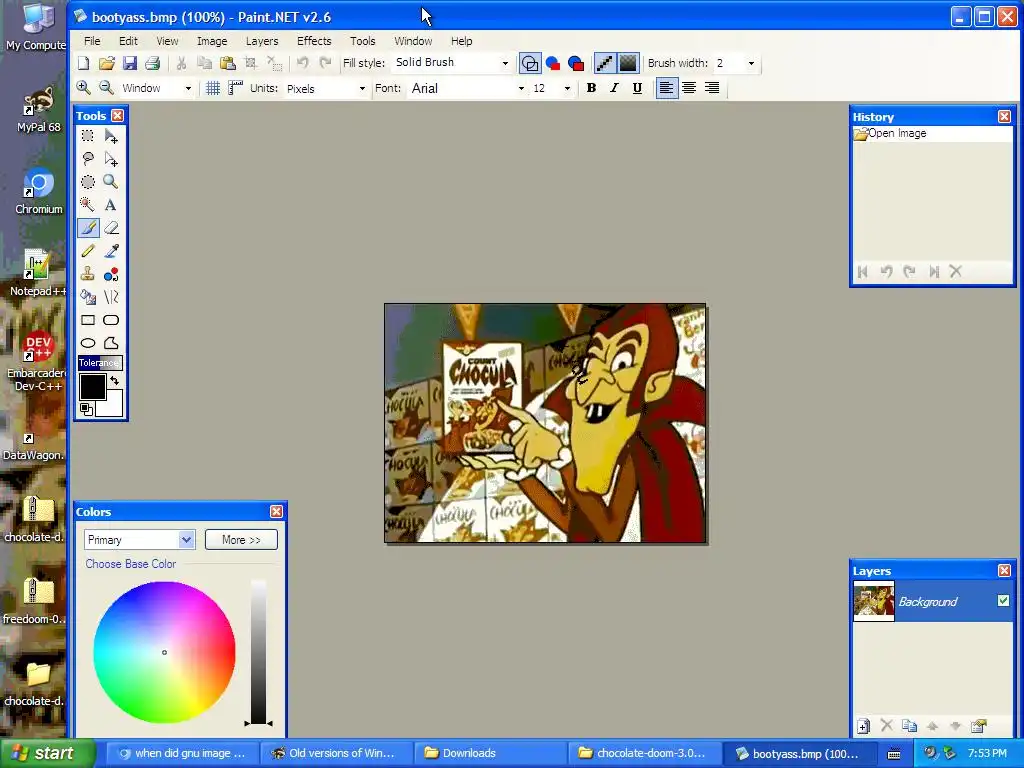Click Duplicate Layer icon in Layers panel
Viewport: 1024px width, 768px height.
point(909,726)
